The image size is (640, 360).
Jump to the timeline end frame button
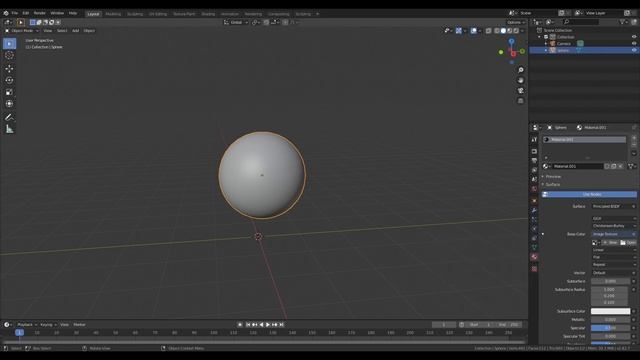(x=282, y=324)
